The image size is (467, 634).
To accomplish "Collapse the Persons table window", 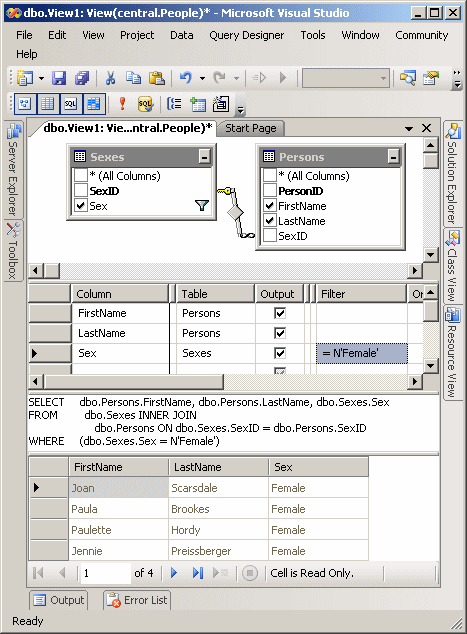I will click(393, 156).
